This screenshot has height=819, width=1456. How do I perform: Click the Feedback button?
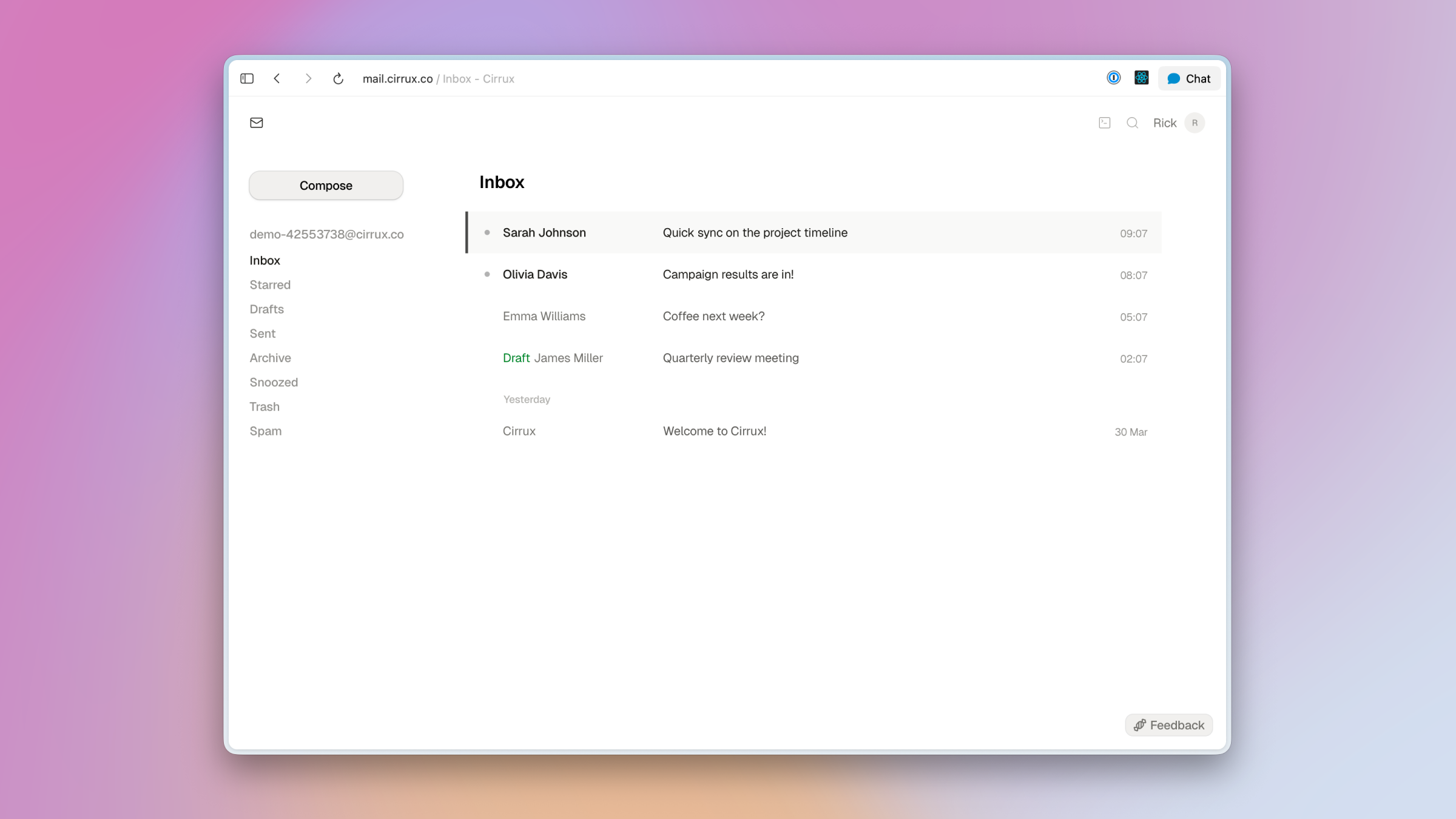1168,725
